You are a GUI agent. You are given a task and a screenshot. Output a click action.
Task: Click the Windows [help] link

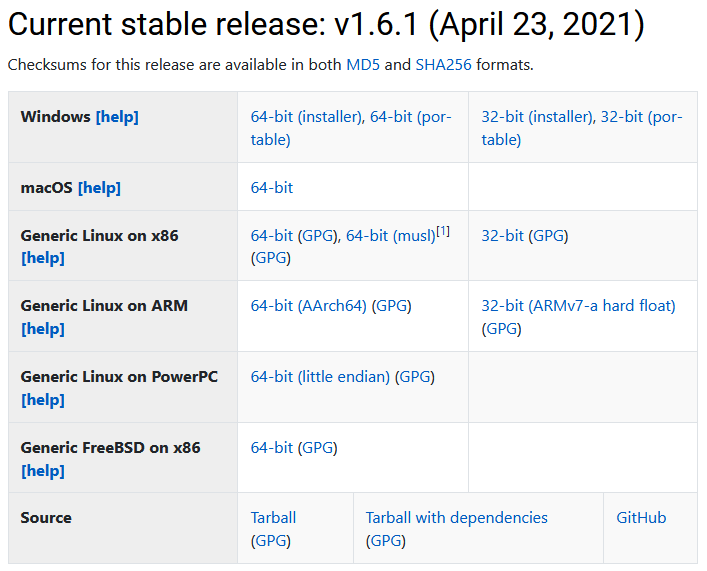coord(117,117)
